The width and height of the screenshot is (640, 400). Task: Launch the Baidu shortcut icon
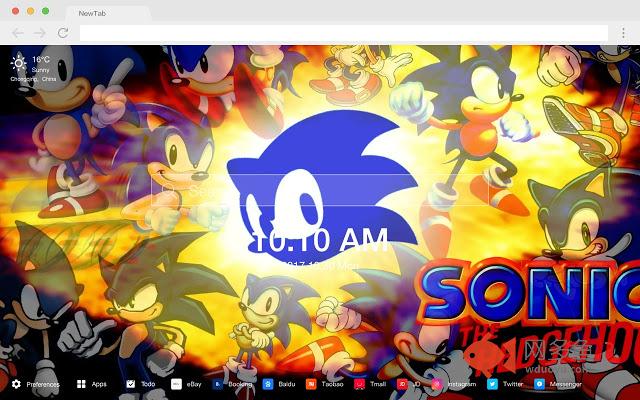pos(268,384)
